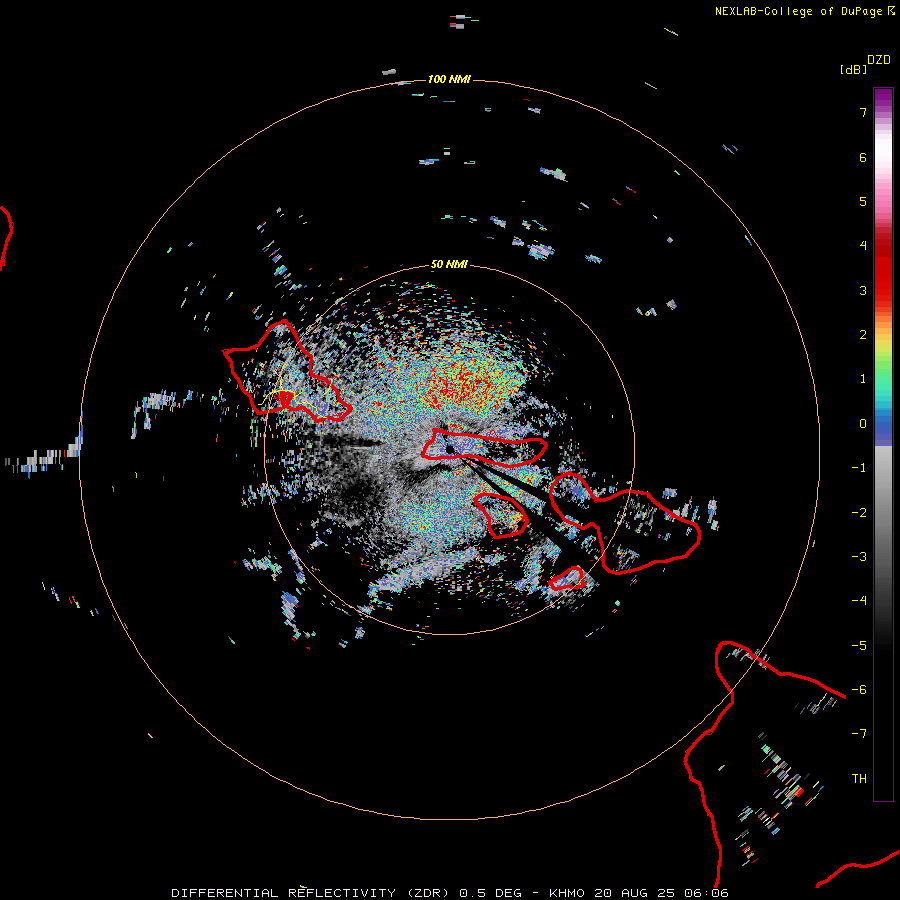
Task: Click the TH threshold label on scale
Action: [x=859, y=779]
